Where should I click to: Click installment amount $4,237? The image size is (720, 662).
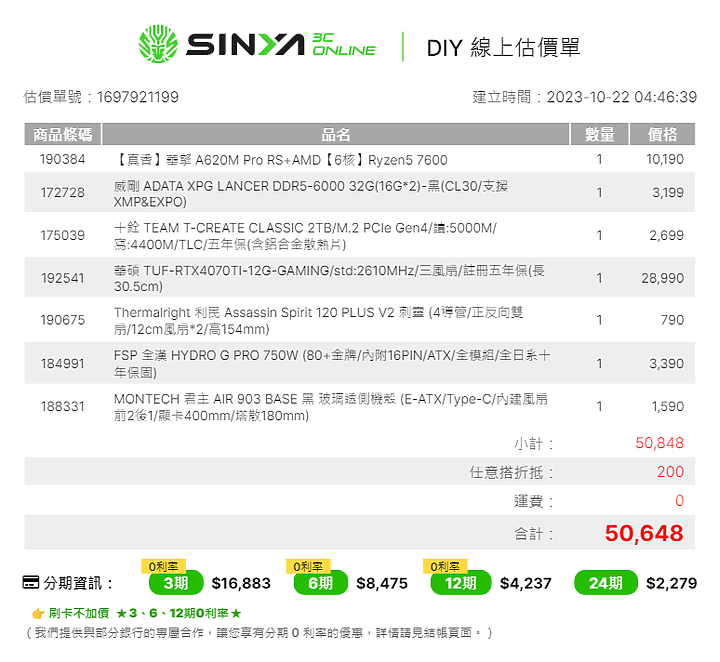point(526,583)
